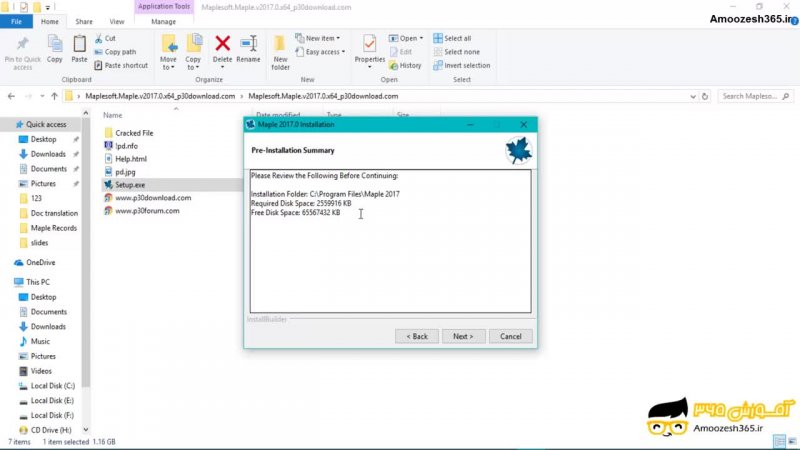Click Next in Maple installer
Screen dimensions: 800x450
[x=463, y=336]
